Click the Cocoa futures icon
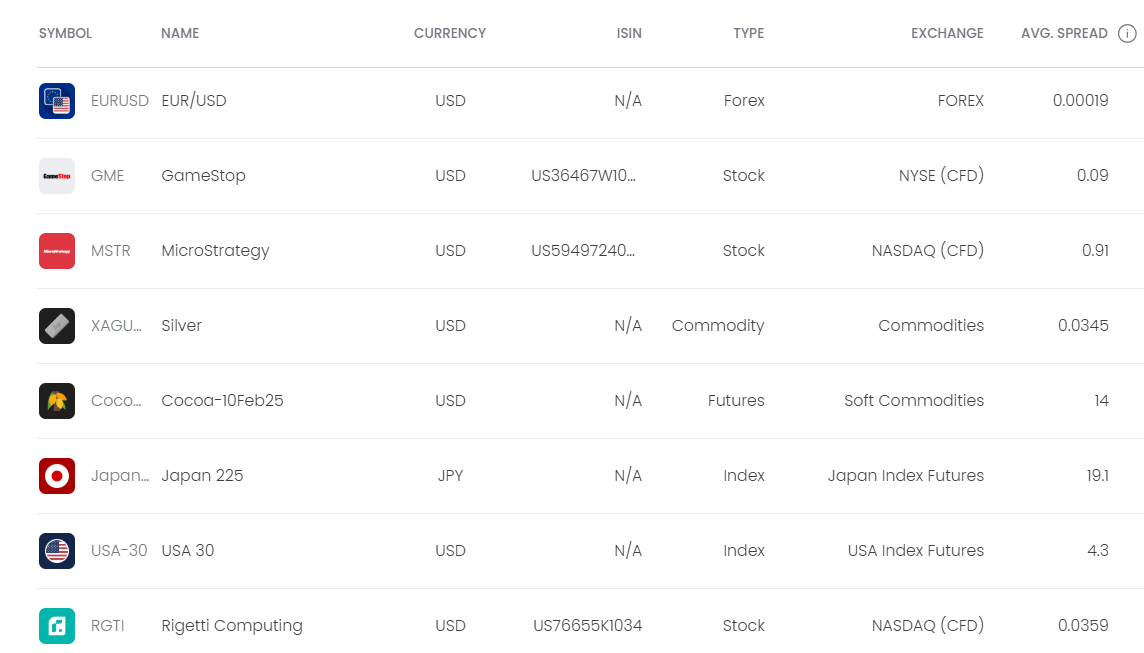 click(57, 401)
